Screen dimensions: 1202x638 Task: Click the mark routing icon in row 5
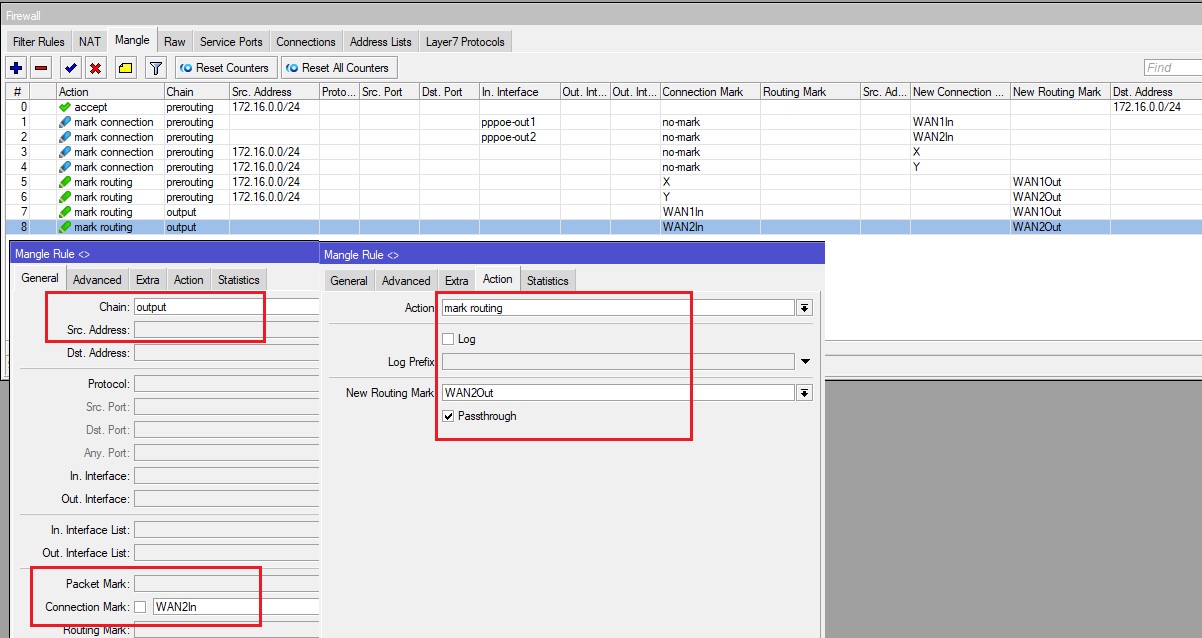(65, 182)
